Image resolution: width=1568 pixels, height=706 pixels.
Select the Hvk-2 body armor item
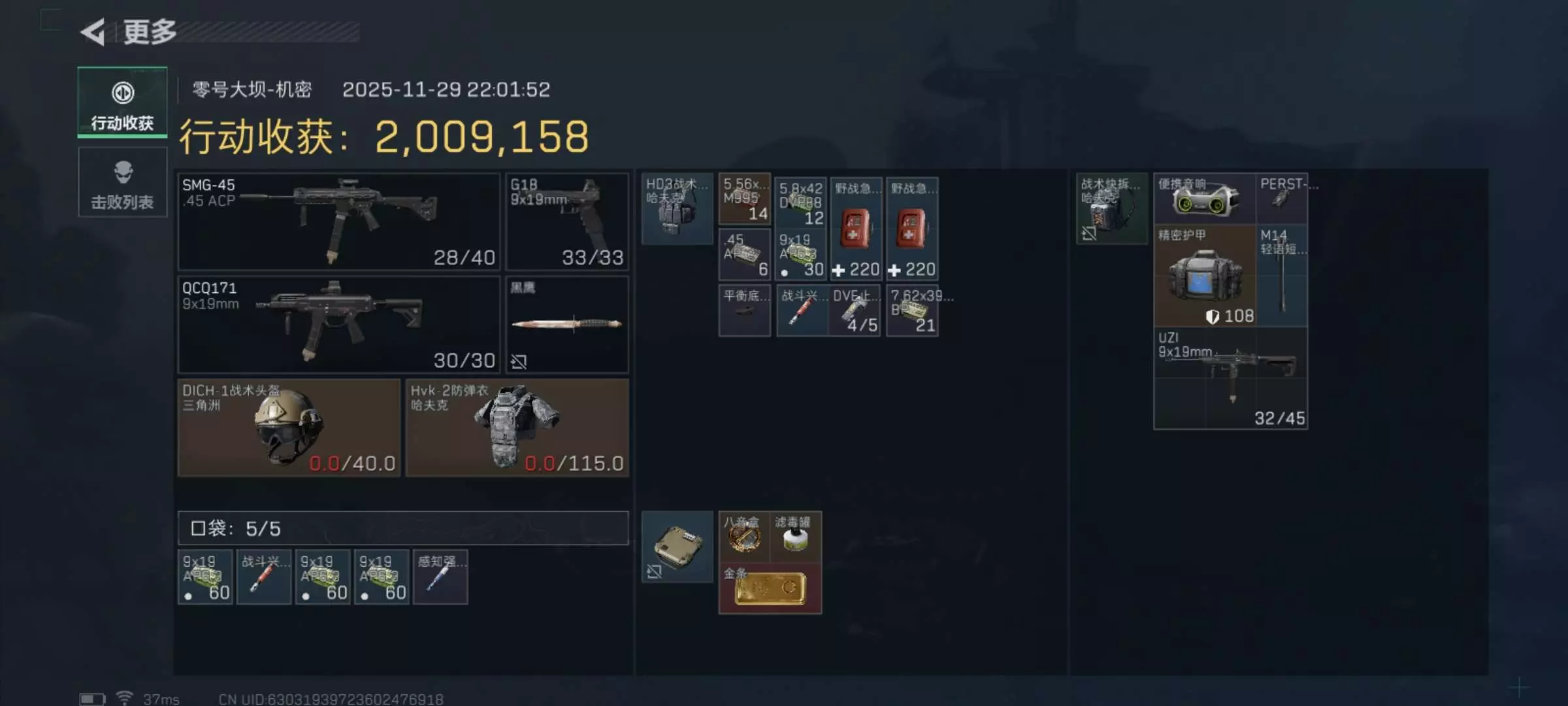click(517, 428)
